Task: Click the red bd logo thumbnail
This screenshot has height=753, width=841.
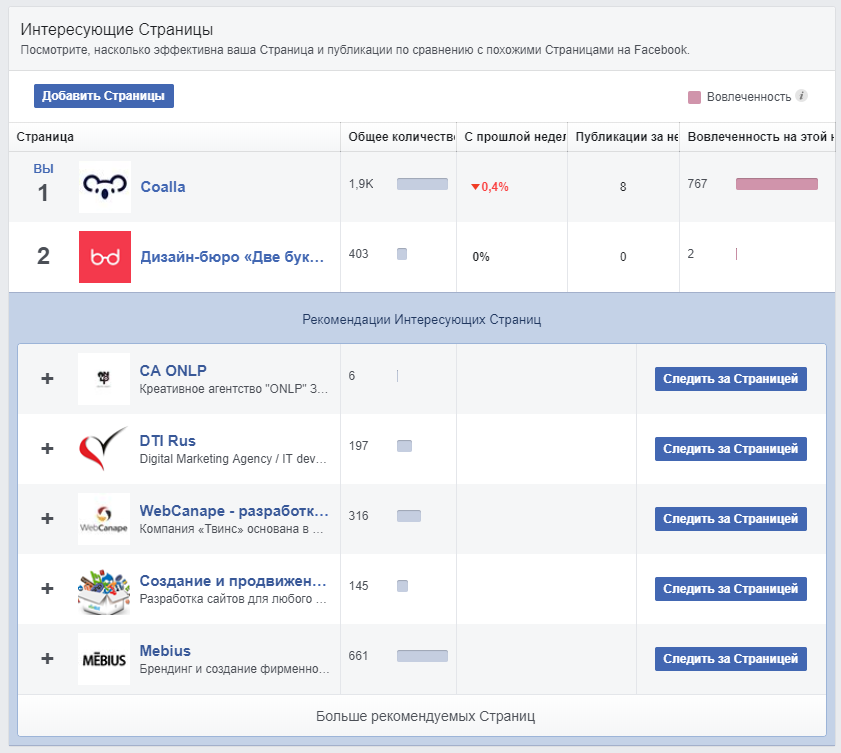Action: pyautogui.click(x=105, y=257)
